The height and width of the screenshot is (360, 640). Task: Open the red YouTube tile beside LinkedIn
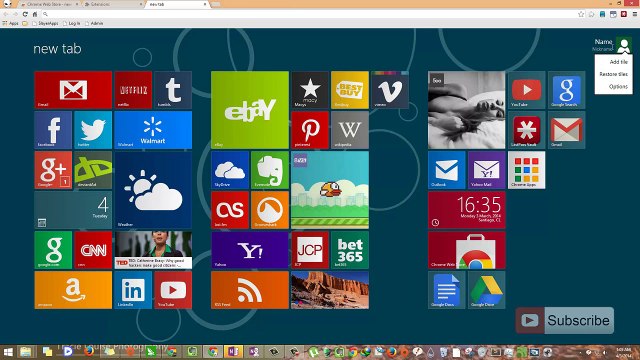coord(173,290)
